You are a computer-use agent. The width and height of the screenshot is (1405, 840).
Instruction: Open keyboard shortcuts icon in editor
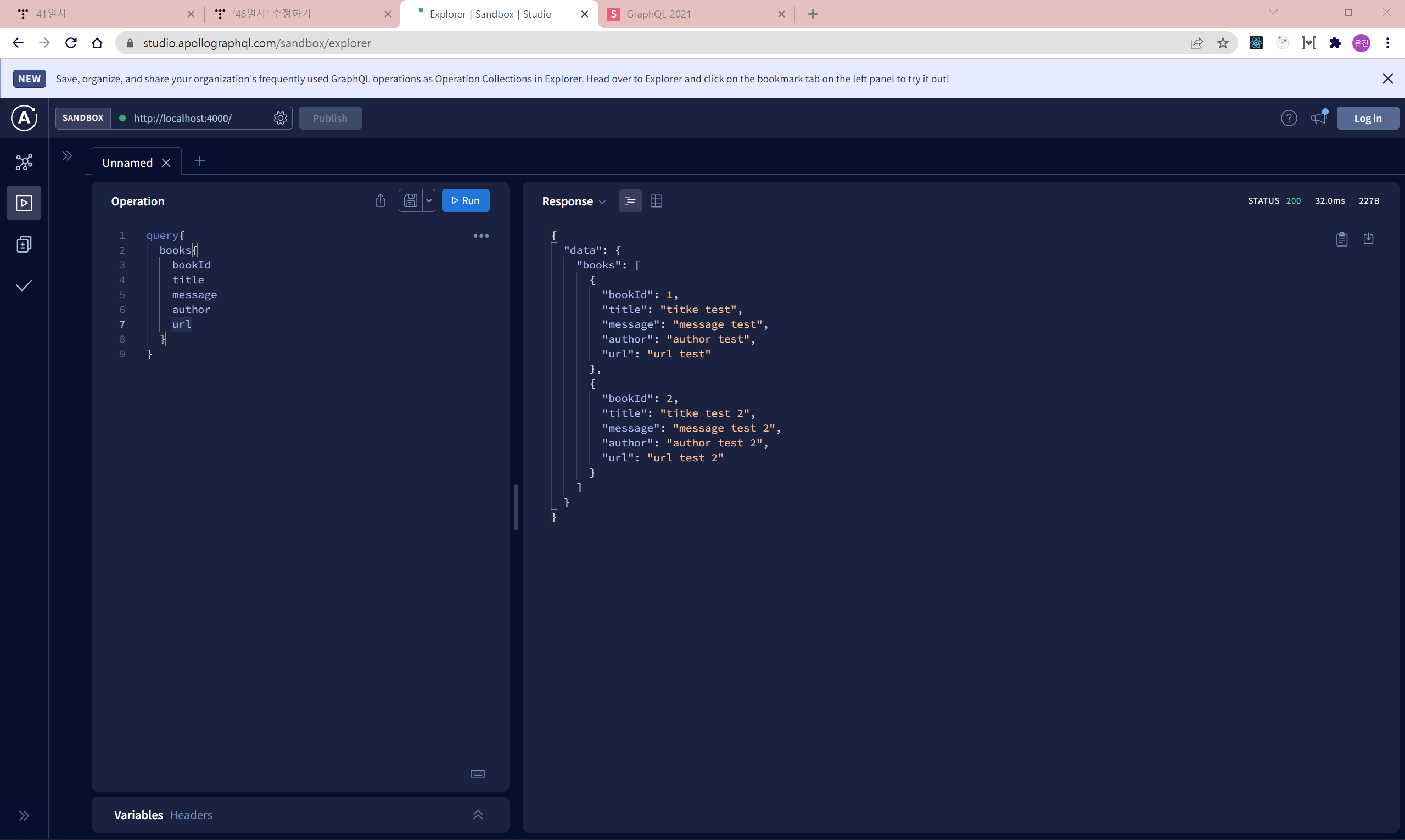pyautogui.click(x=477, y=774)
